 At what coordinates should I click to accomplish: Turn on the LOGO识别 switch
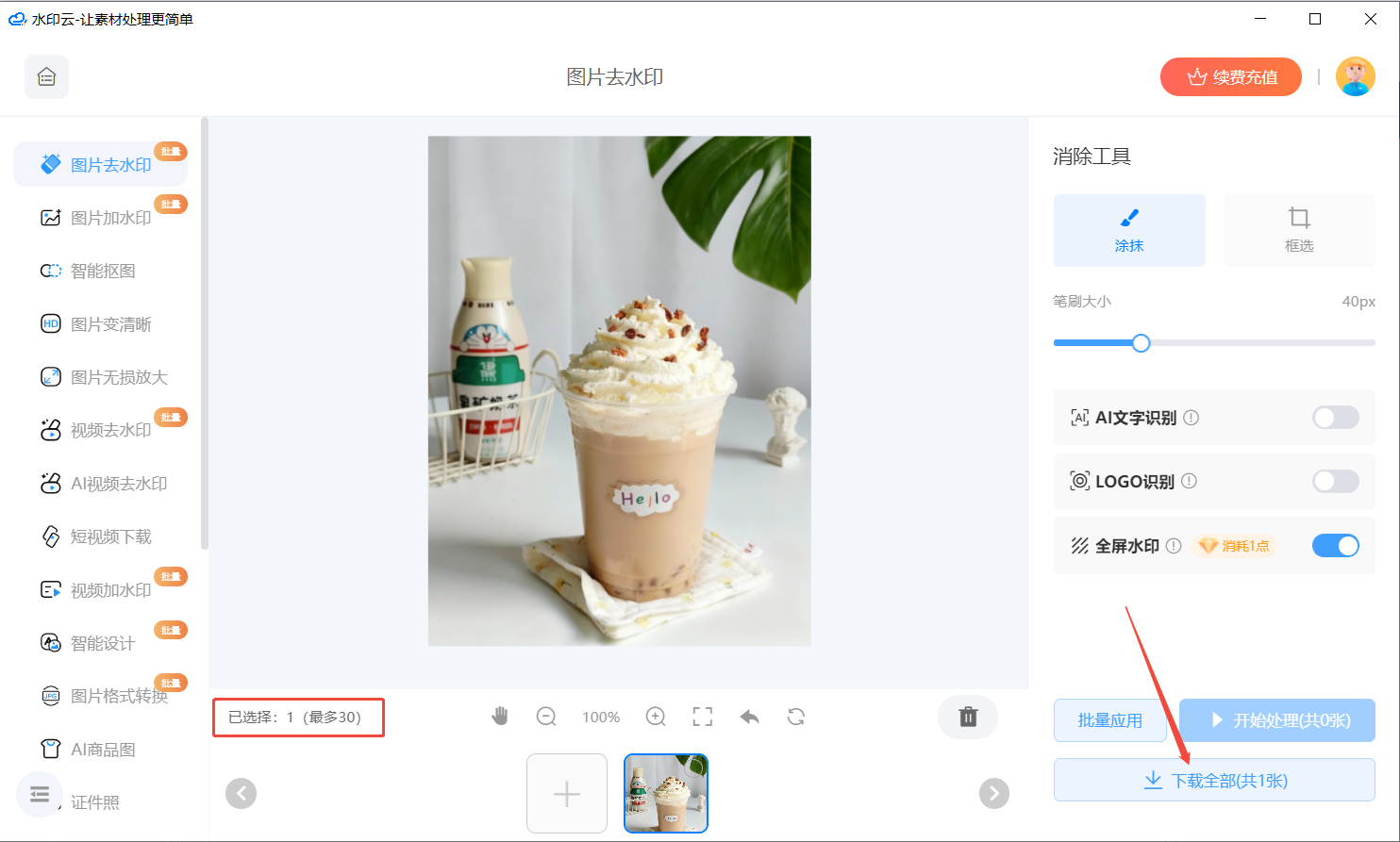pyautogui.click(x=1335, y=482)
